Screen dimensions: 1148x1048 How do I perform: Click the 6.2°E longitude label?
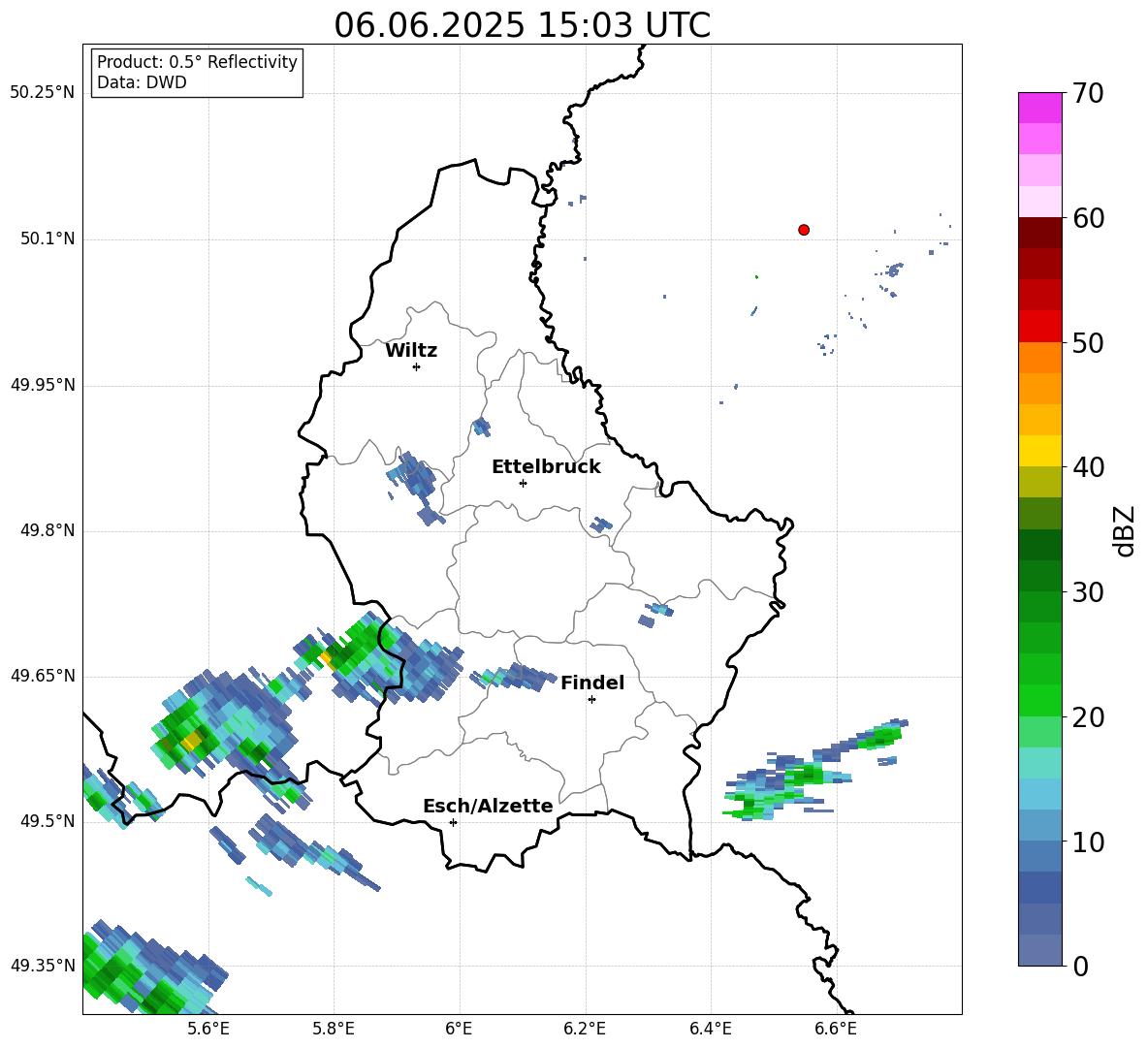pyautogui.click(x=585, y=1029)
